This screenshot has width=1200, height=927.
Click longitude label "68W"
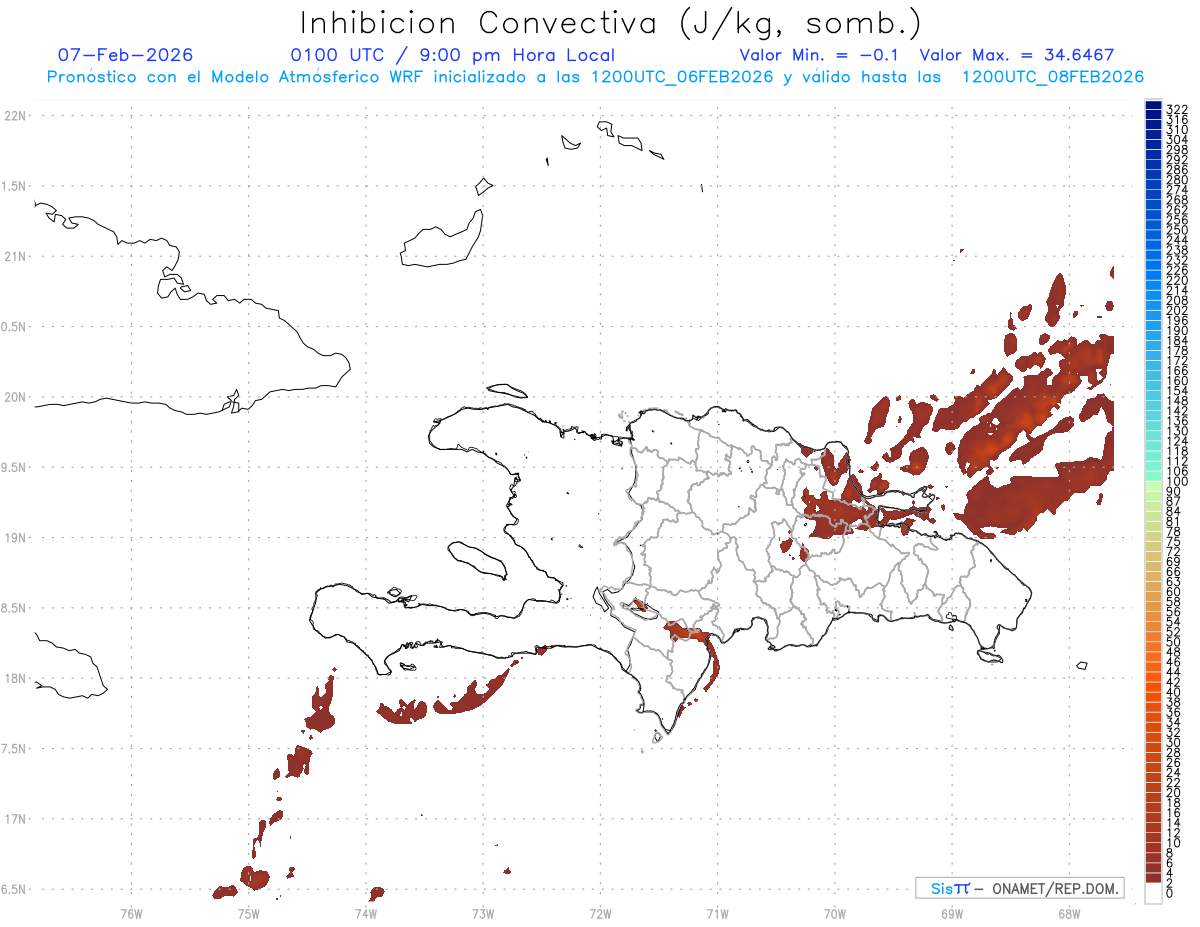click(x=1069, y=913)
